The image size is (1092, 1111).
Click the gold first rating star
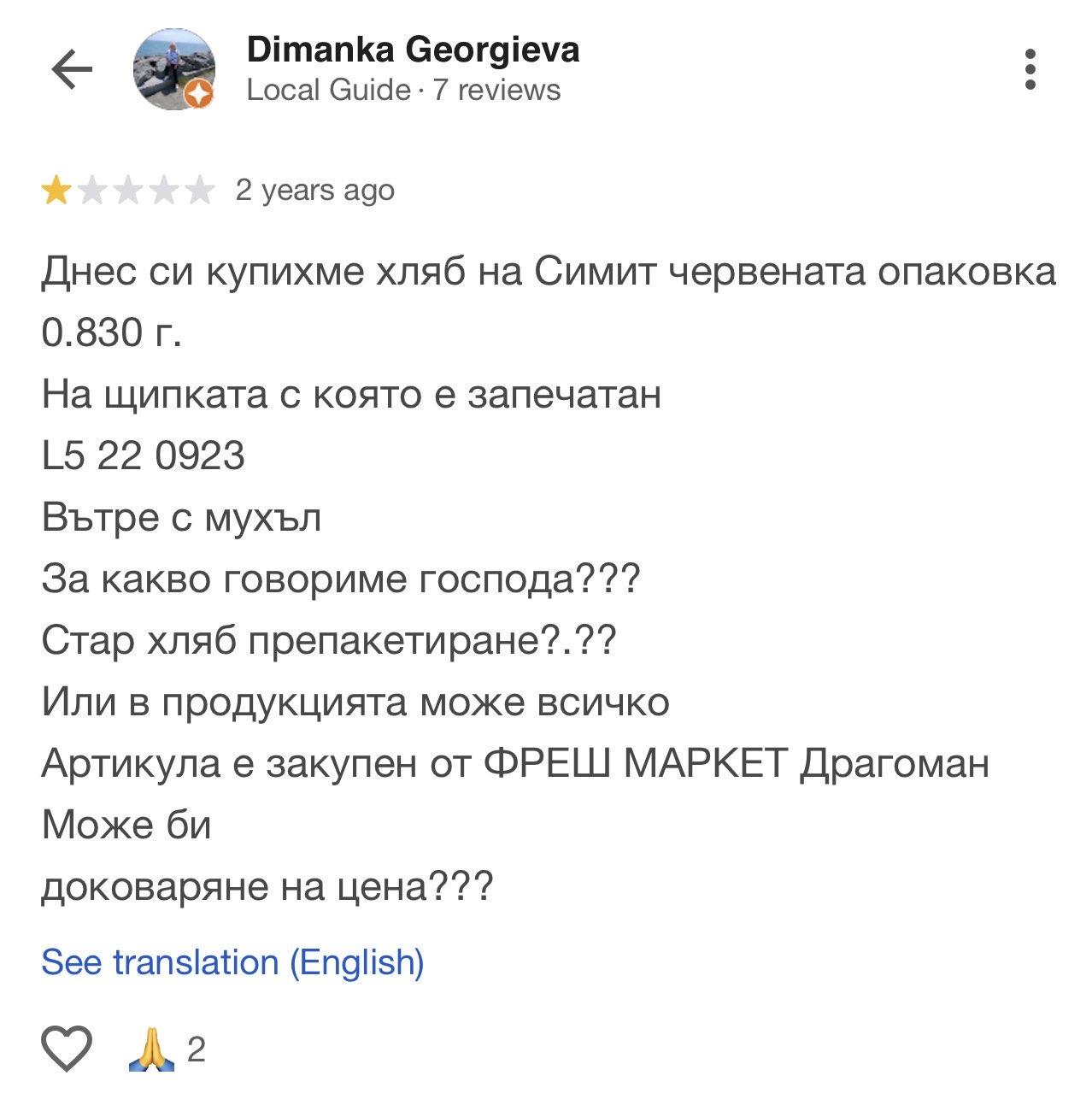[x=57, y=191]
